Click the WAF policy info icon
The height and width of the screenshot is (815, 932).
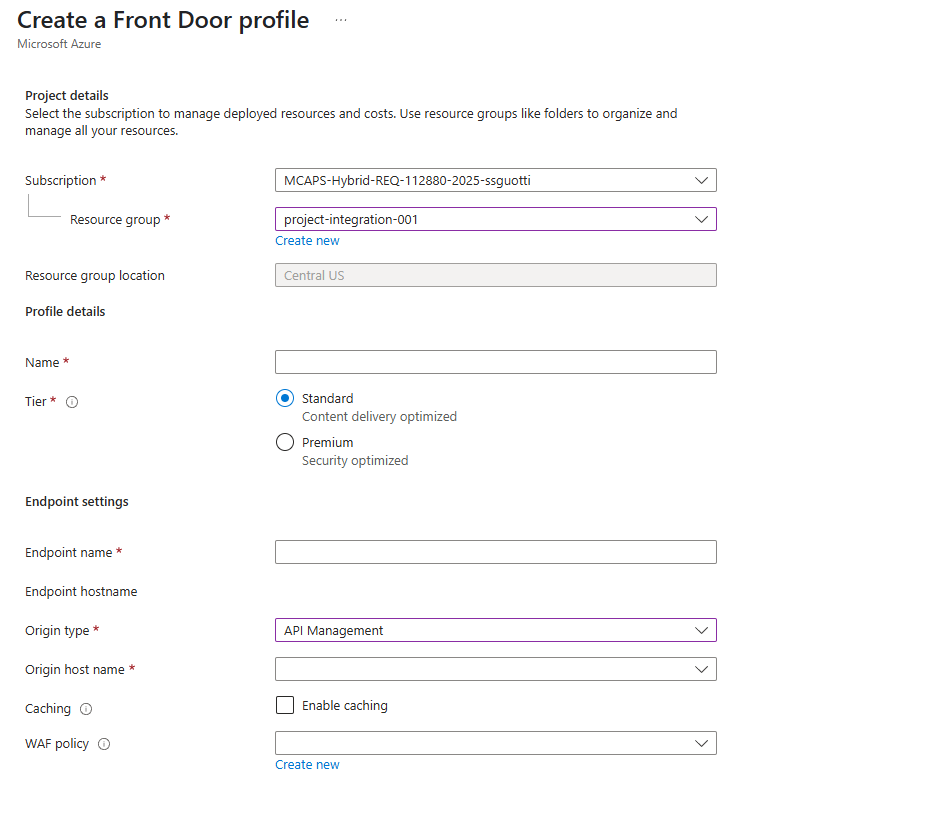point(104,744)
